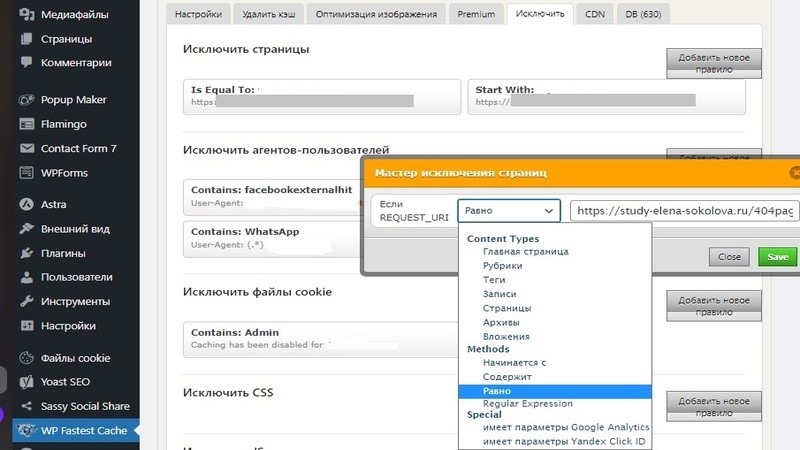Open the Оптимизация изображения tab

(376, 14)
